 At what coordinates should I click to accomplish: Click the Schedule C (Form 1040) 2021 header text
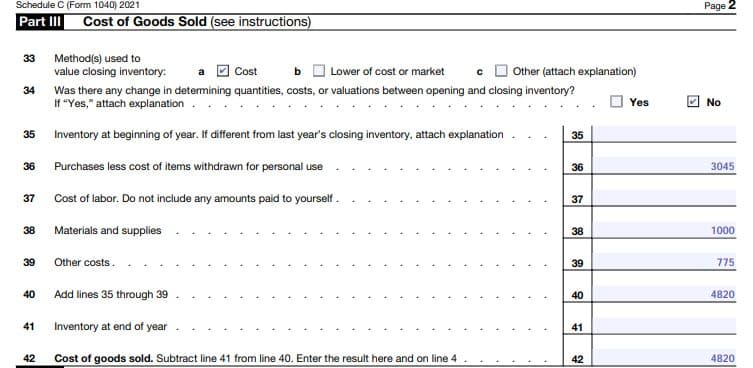pyautogui.click(x=78, y=5)
